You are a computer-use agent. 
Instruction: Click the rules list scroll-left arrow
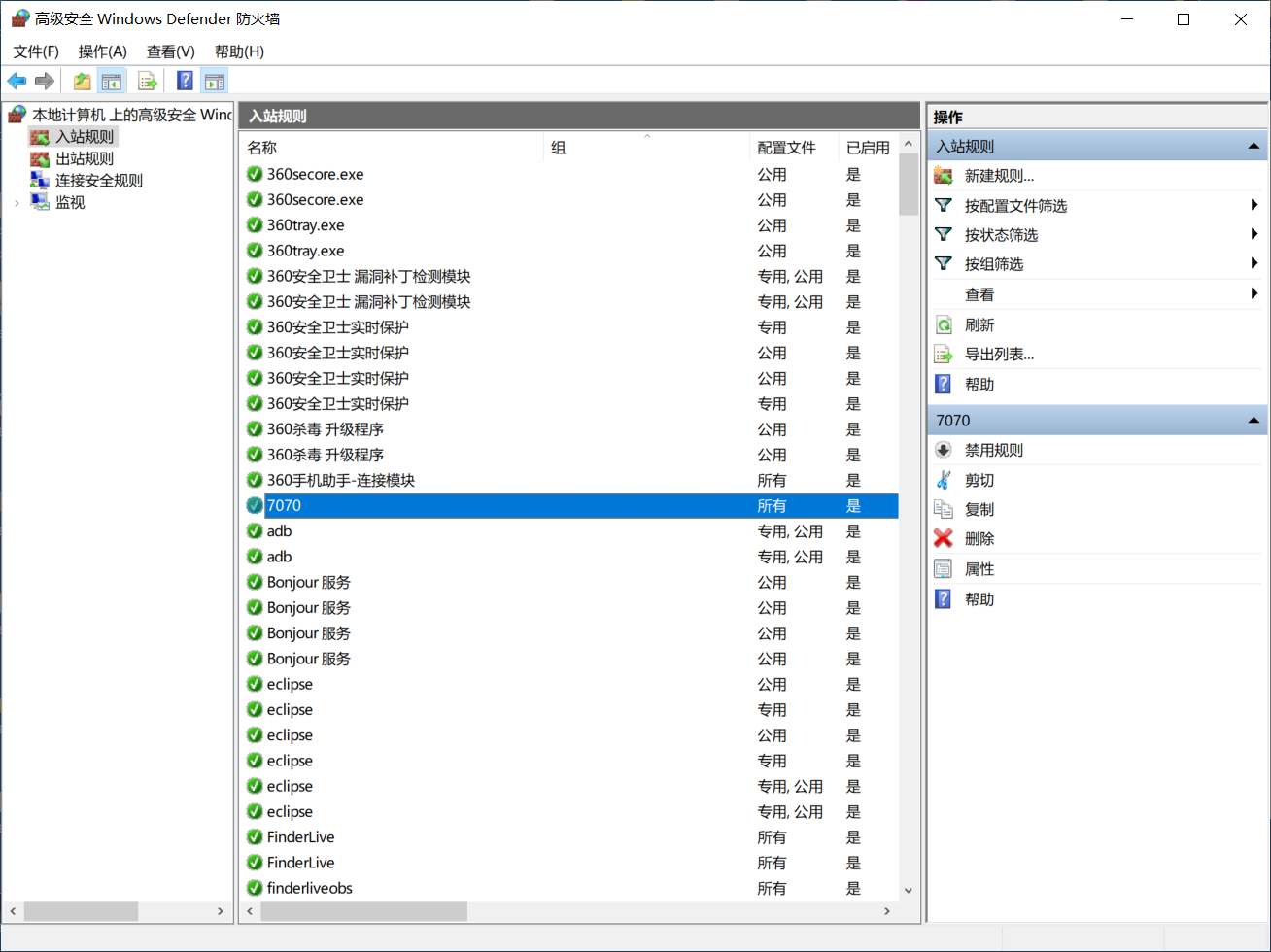point(250,911)
